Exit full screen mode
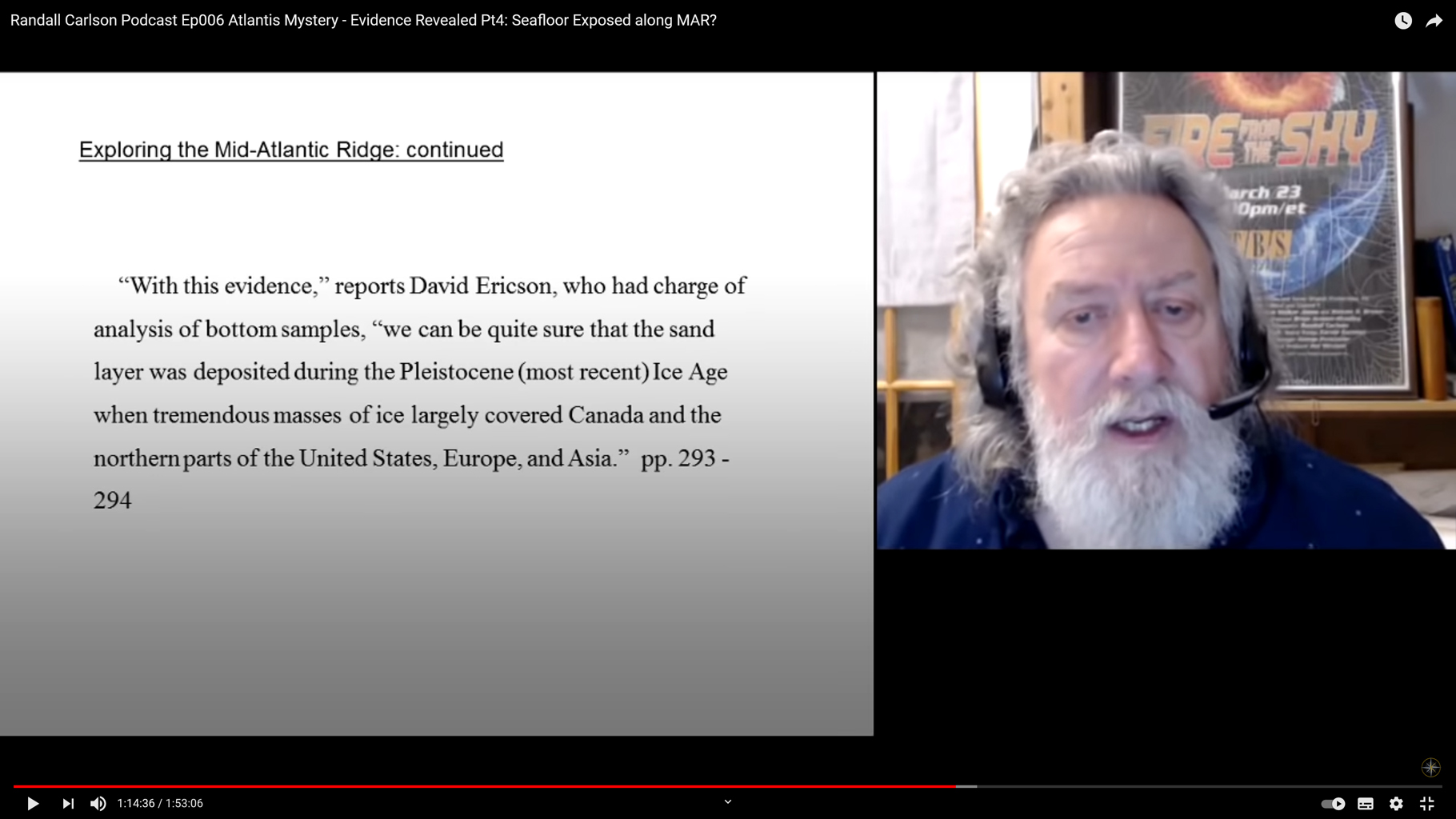Viewport: 1456px width, 819px height. (x=1426, y=804)
